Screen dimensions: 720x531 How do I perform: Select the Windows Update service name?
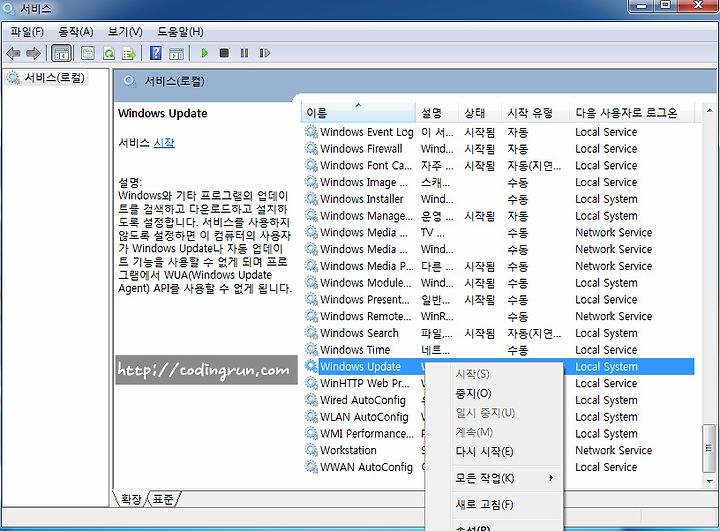(x=360, y=366)
